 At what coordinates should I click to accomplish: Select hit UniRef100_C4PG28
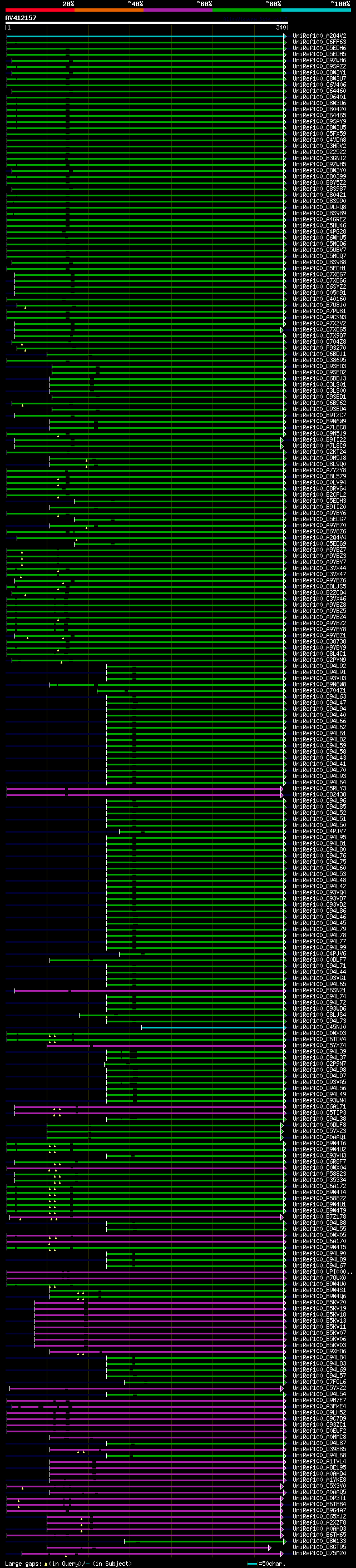point(319,231)
